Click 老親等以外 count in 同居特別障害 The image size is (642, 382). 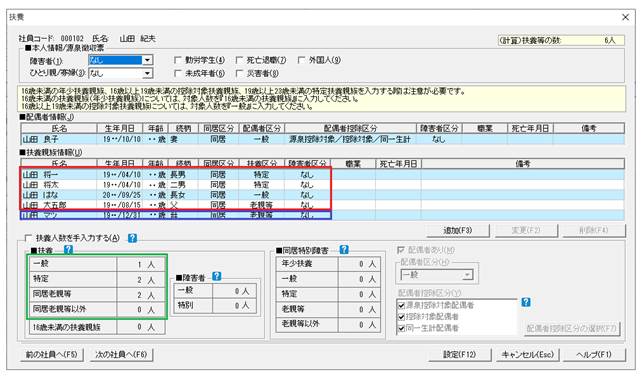pos(359,324)
